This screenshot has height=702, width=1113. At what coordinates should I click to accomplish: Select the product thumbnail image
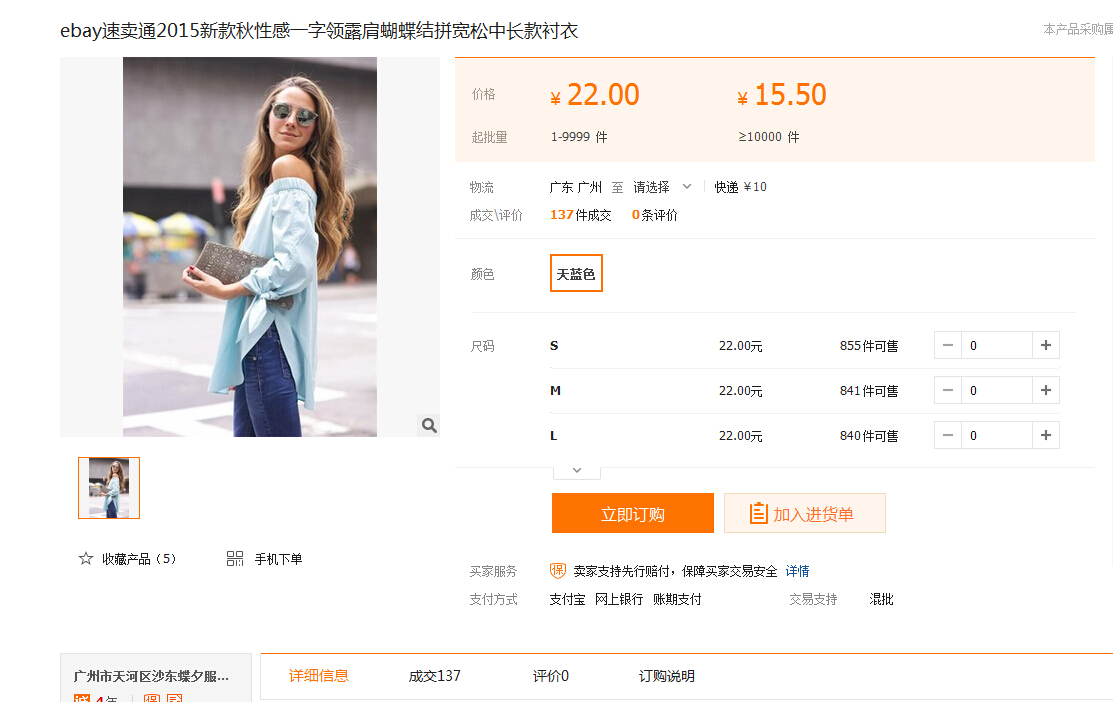click(109, 488)
